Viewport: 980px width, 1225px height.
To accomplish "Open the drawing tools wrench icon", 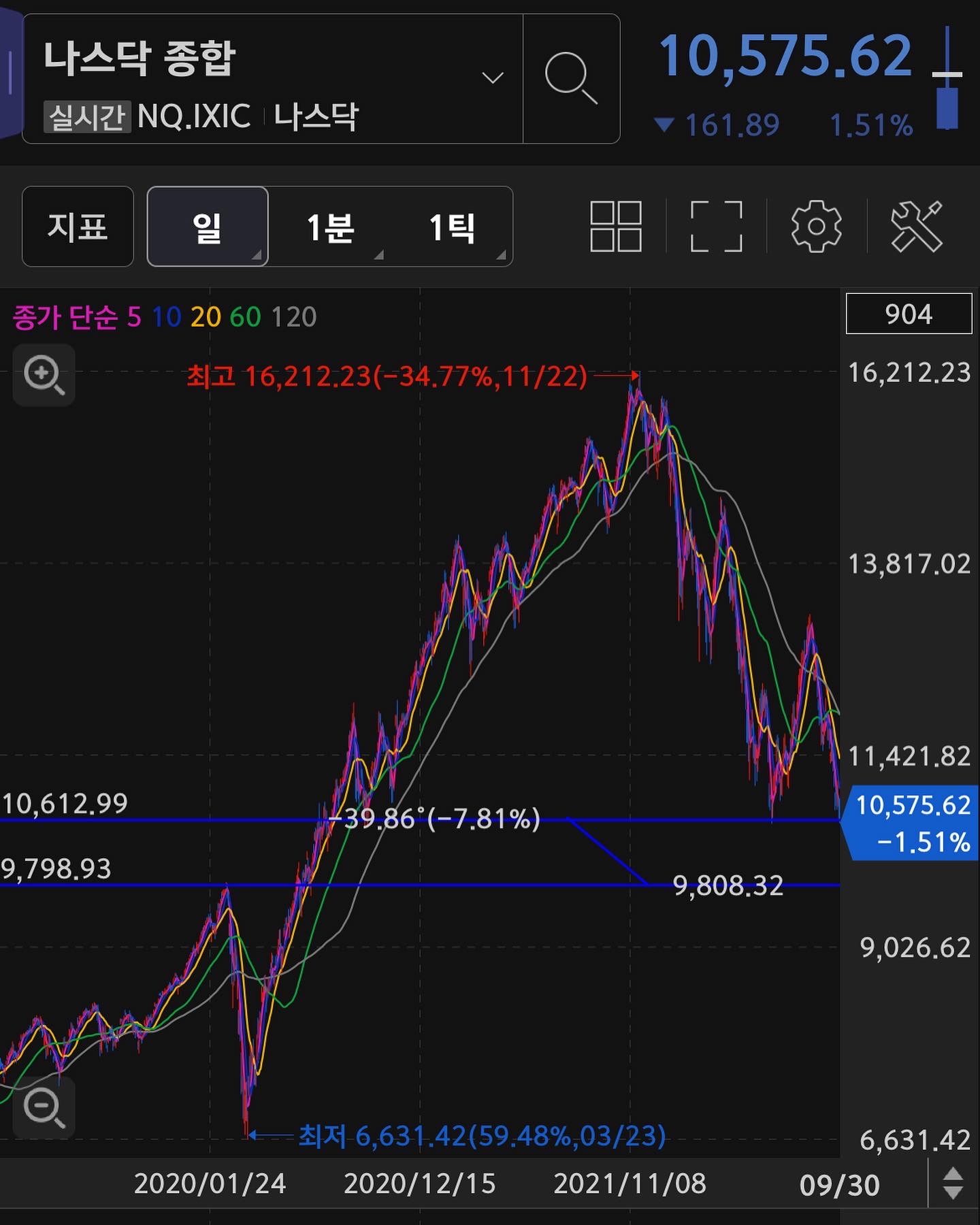I will (x=917, y=227).
